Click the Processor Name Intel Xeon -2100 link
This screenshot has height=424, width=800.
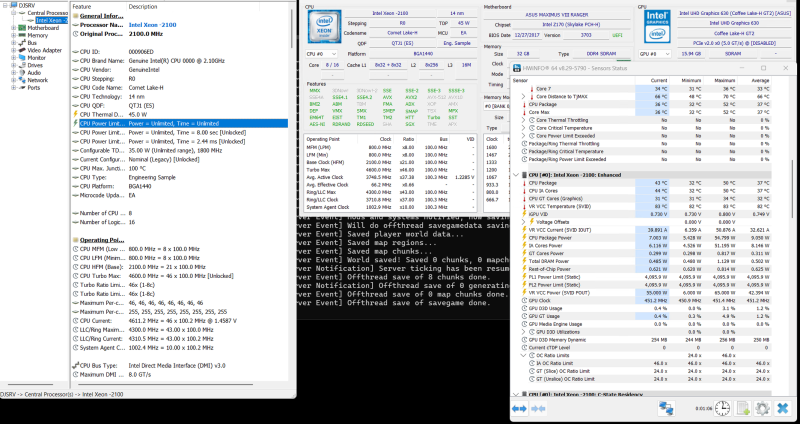pos(153,24)
